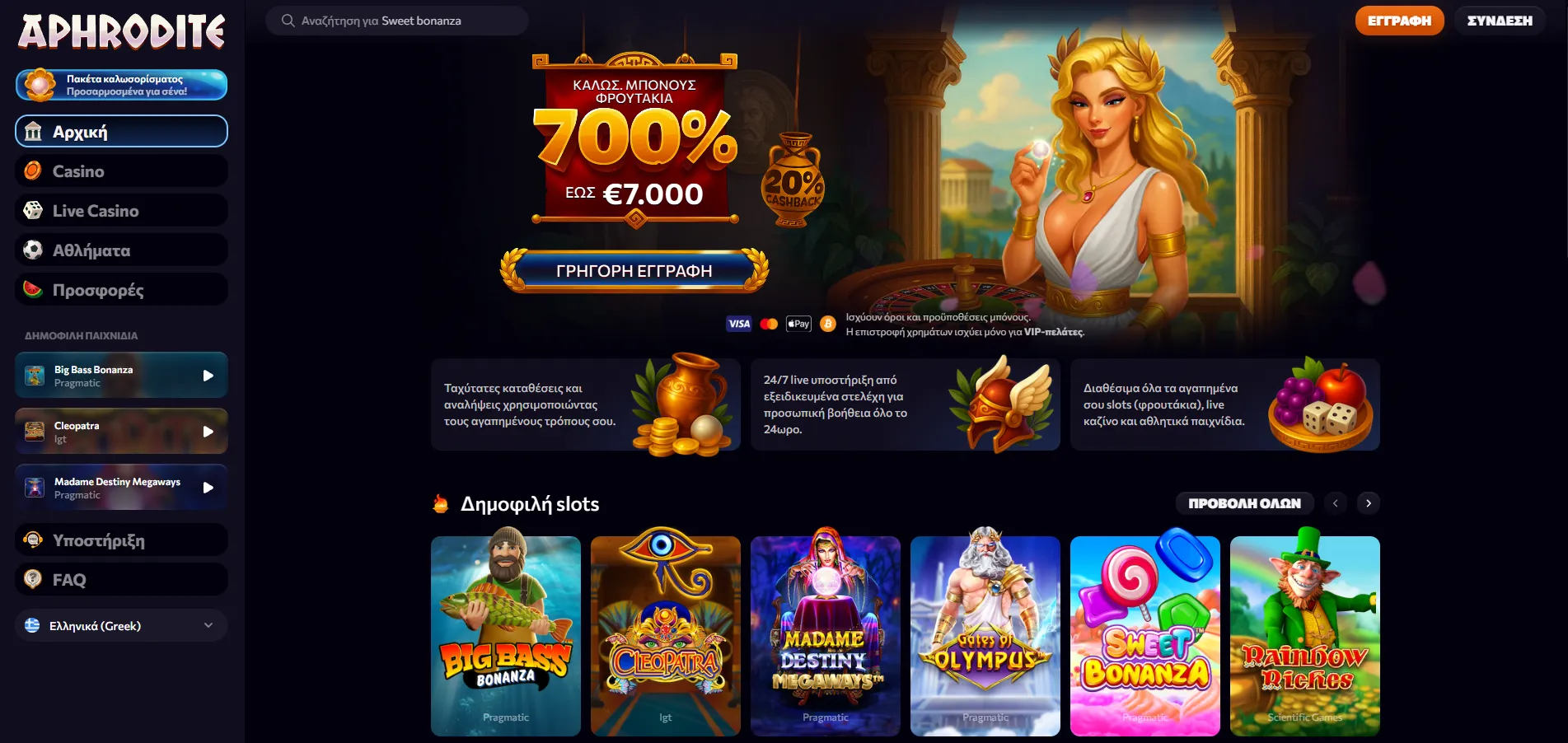Go to Αθλήματα sports section
This screenshot has width=1568, height=743.
click(121, 250)
